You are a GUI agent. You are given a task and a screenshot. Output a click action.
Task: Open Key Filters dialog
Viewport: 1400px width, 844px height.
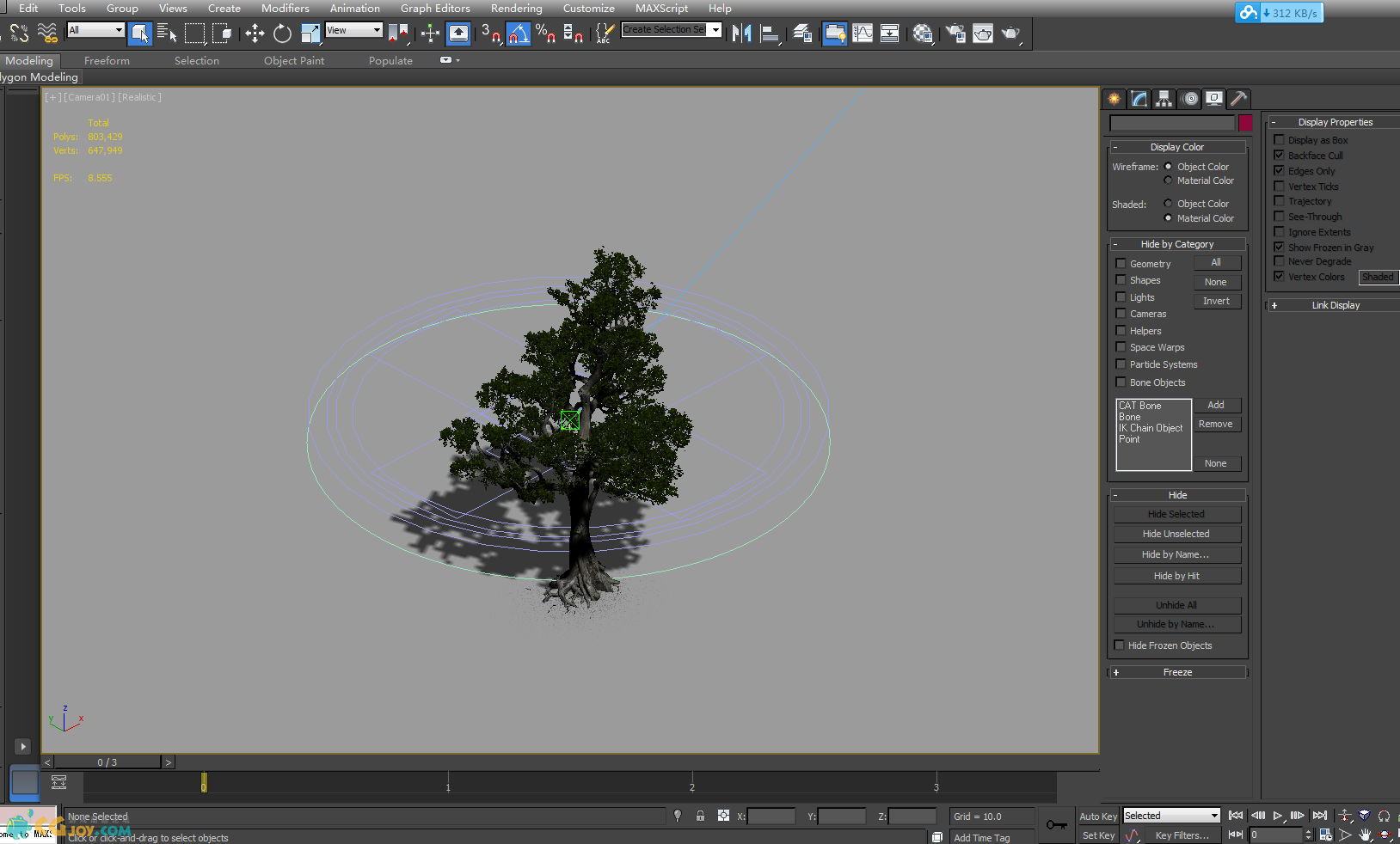(1182, 835)
